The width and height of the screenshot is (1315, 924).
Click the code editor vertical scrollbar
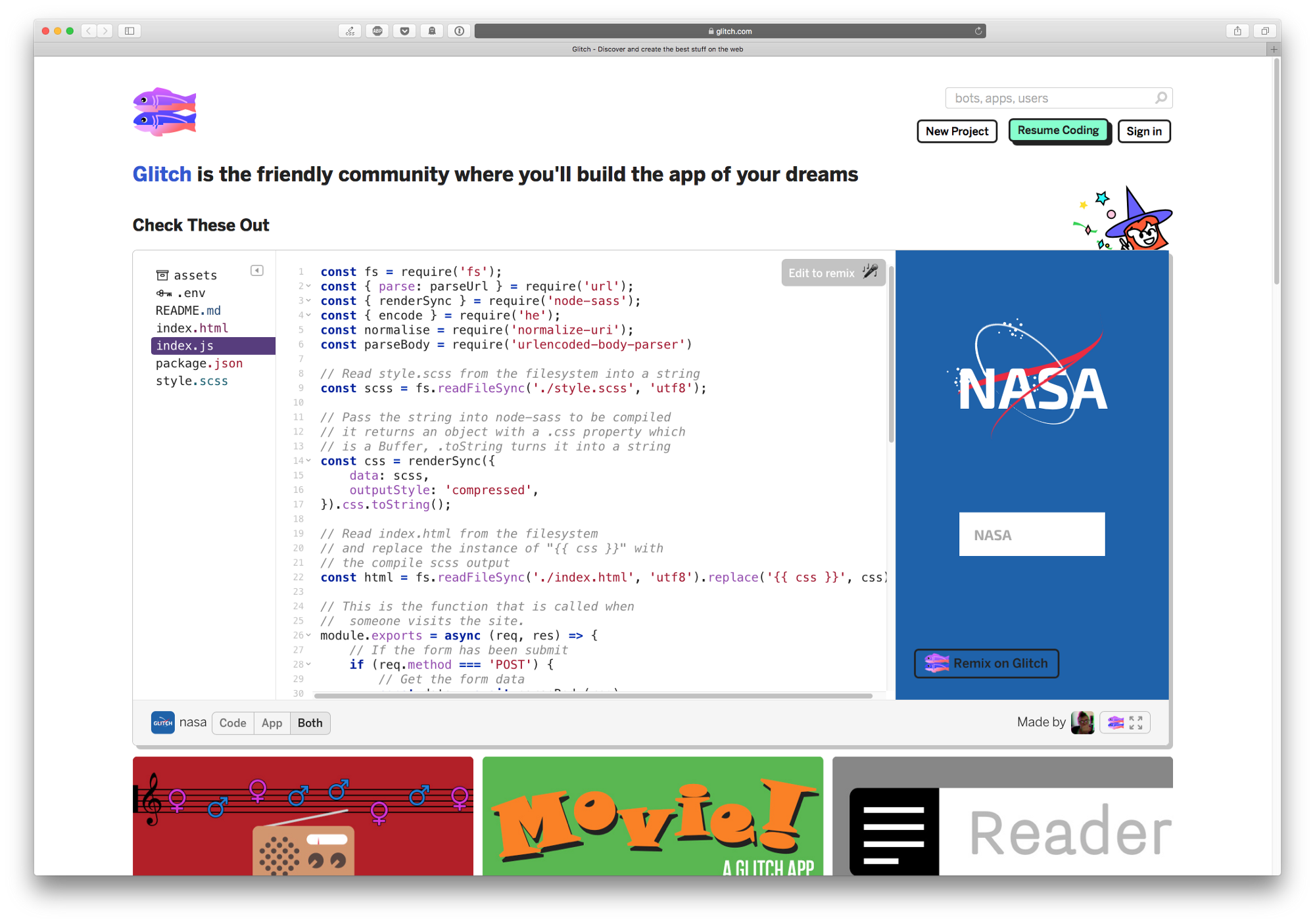(x=891, y=355)
